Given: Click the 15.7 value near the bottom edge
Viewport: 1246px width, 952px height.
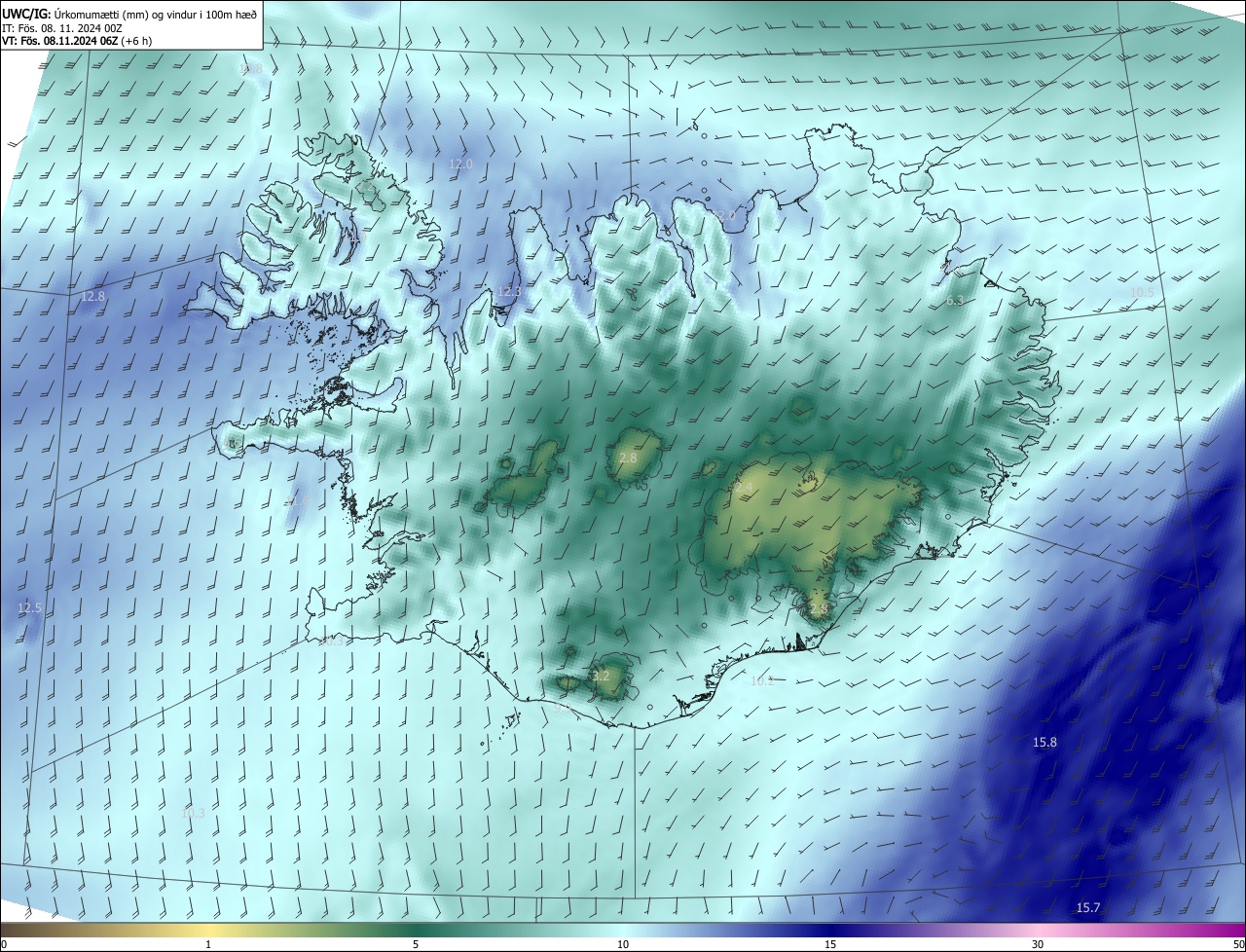Looking at the screenshot, I should pos(1088,907).
